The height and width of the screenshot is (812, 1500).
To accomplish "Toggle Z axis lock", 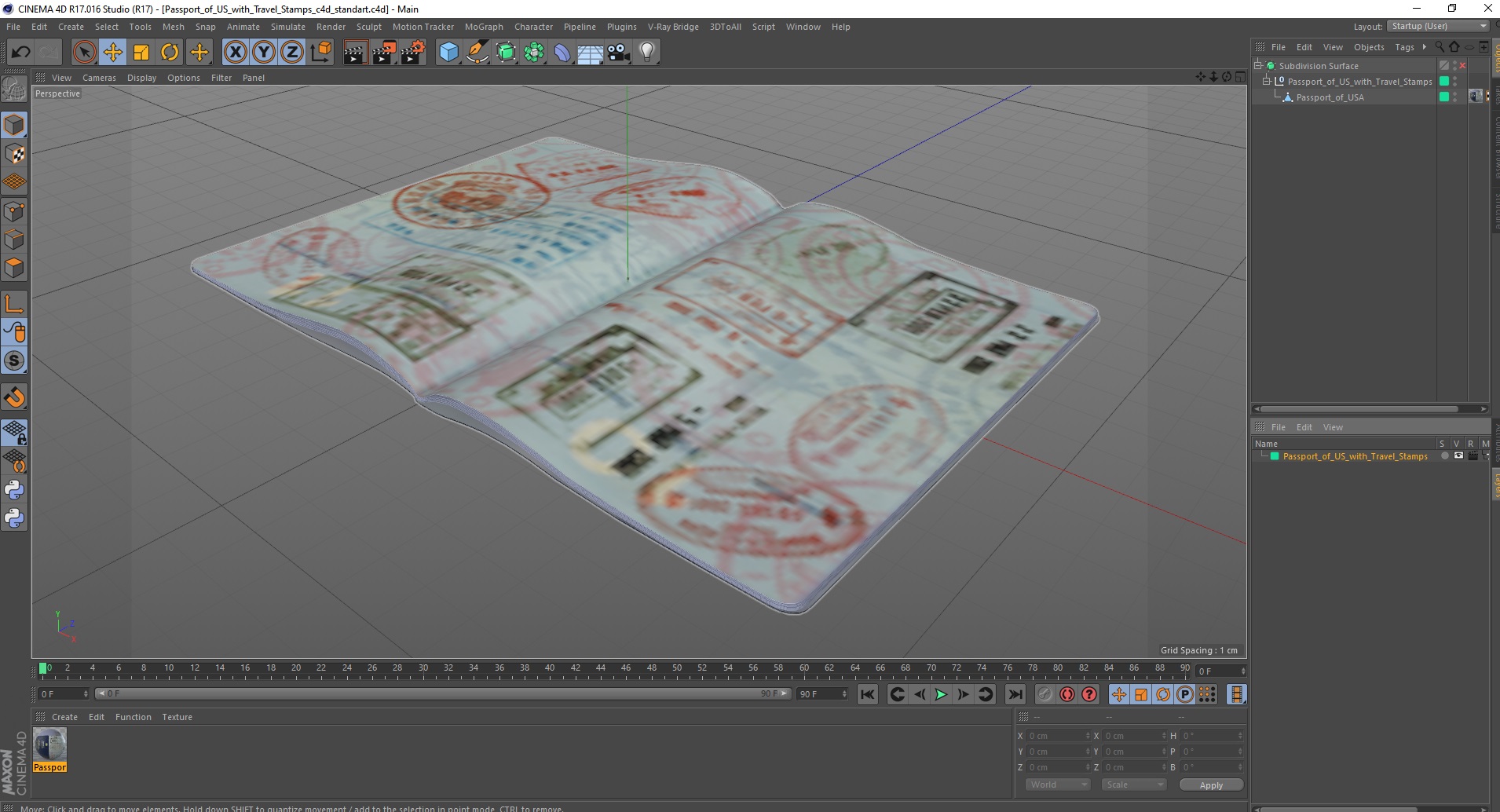I will (x=292, y=53).
